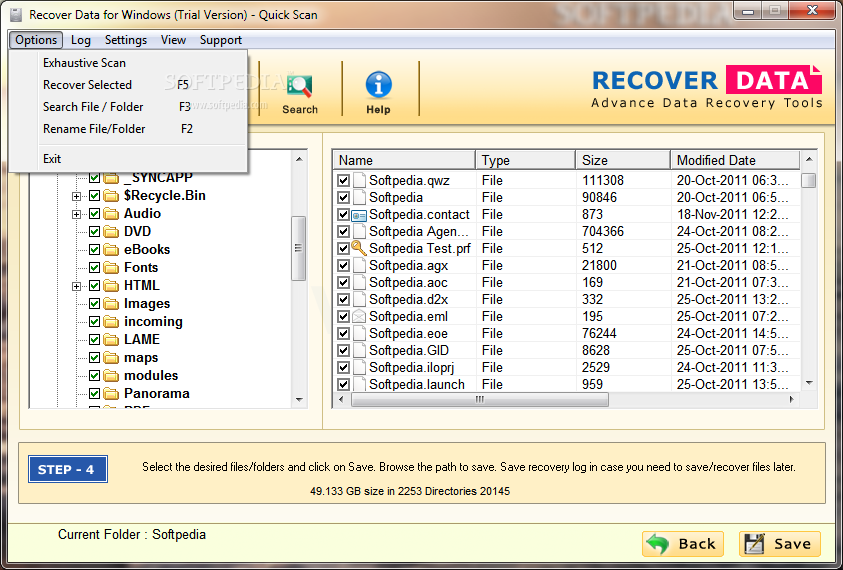Click the Search toolbar magnifier icon
The width and height of the screenshot is (843, 570).
pos(299,86)
